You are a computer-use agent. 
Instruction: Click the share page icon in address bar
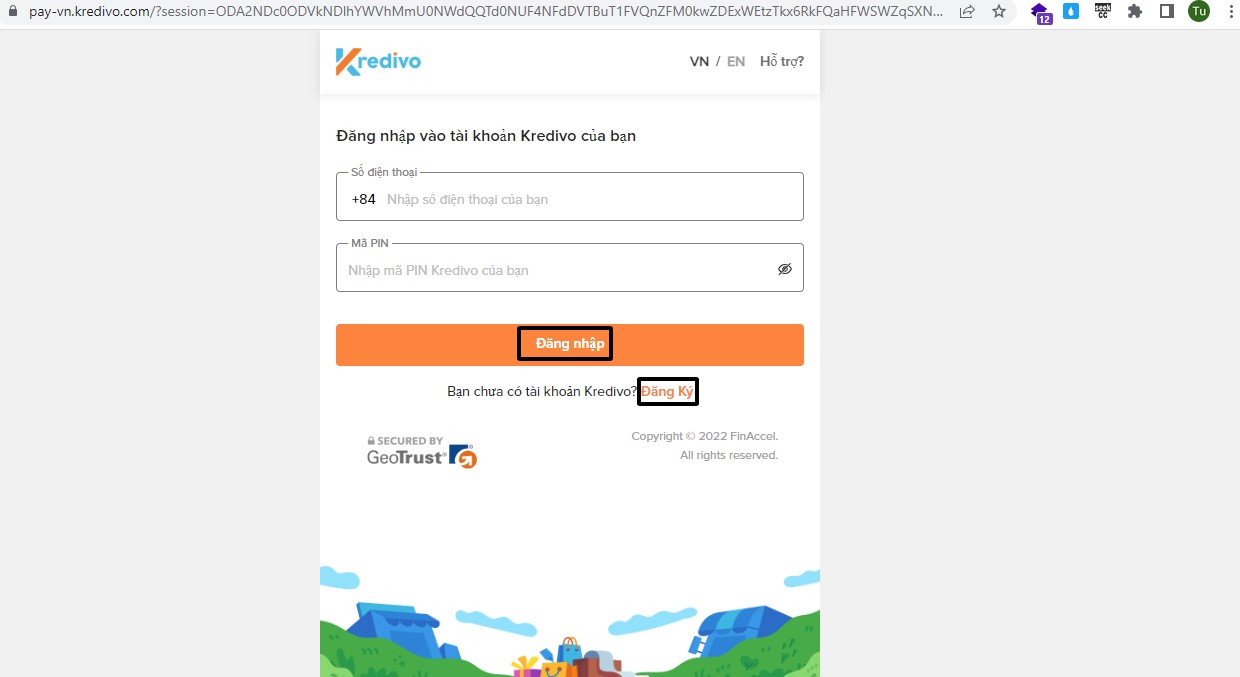(967, 12)
